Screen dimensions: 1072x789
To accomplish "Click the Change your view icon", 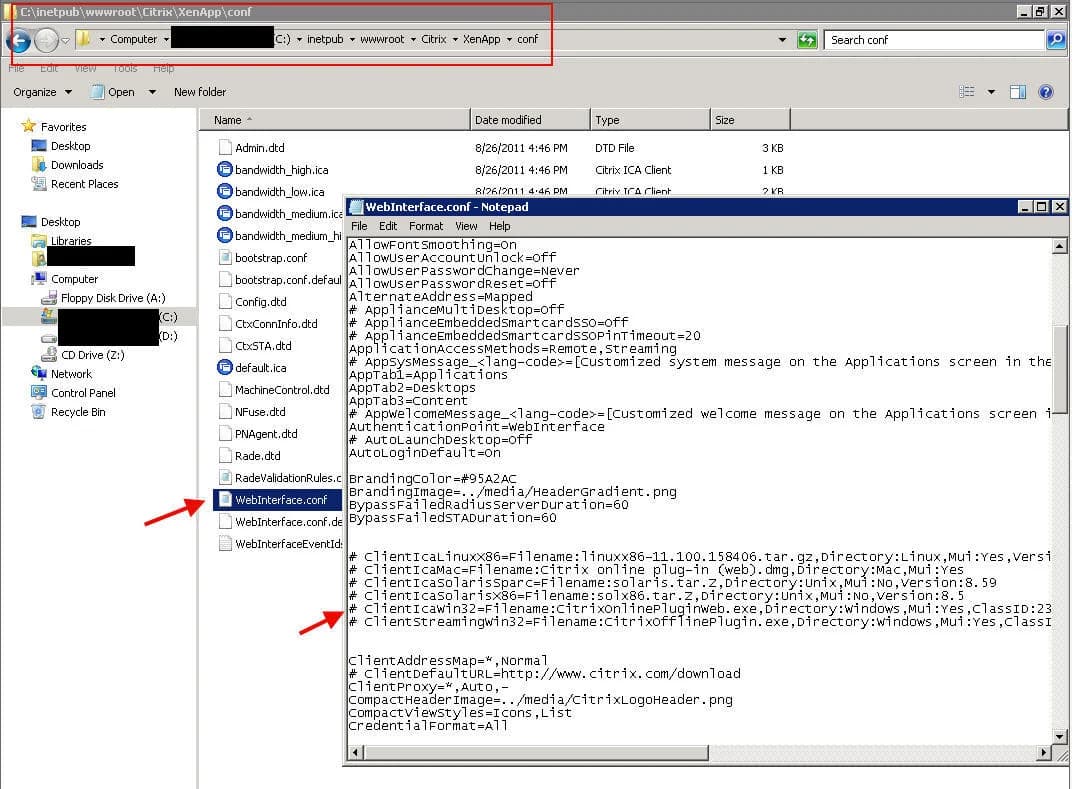I will [x=967, y=92].
